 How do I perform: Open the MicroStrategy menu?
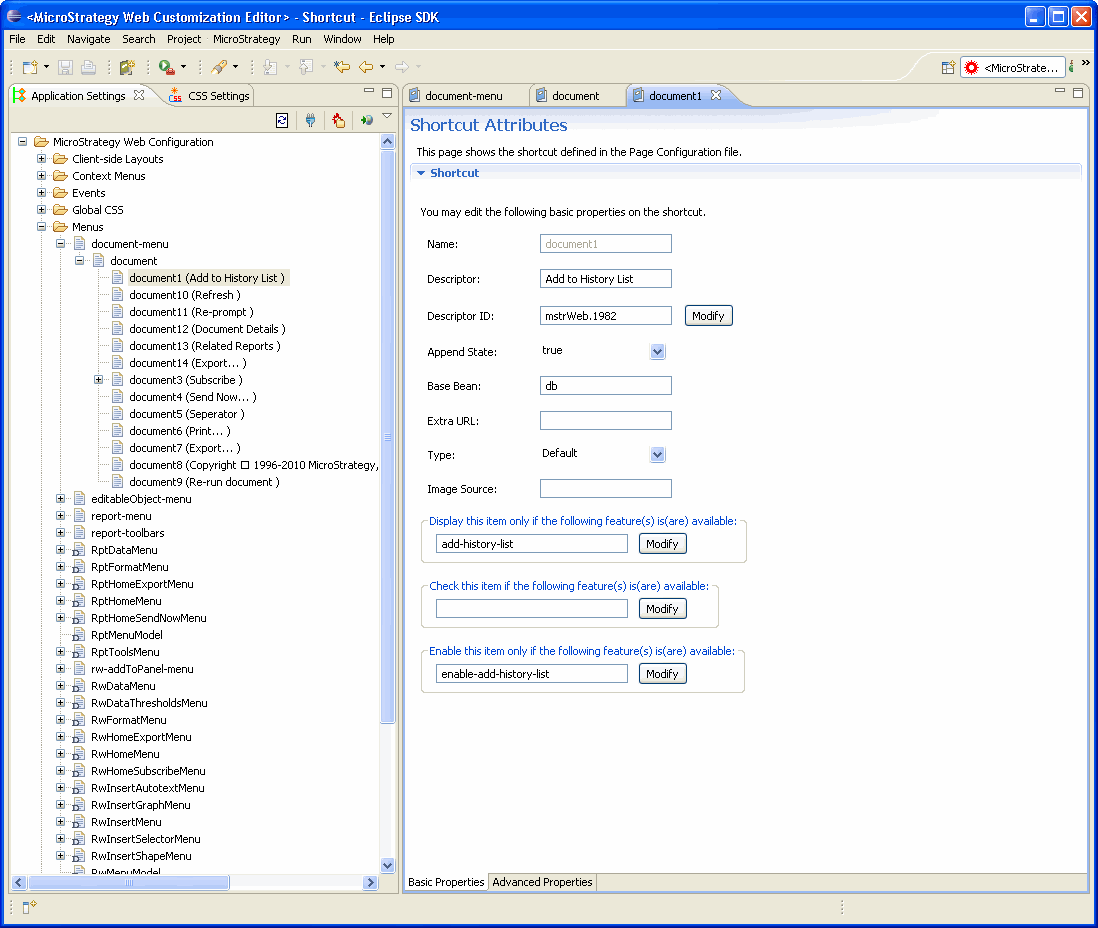coord(246,39)
